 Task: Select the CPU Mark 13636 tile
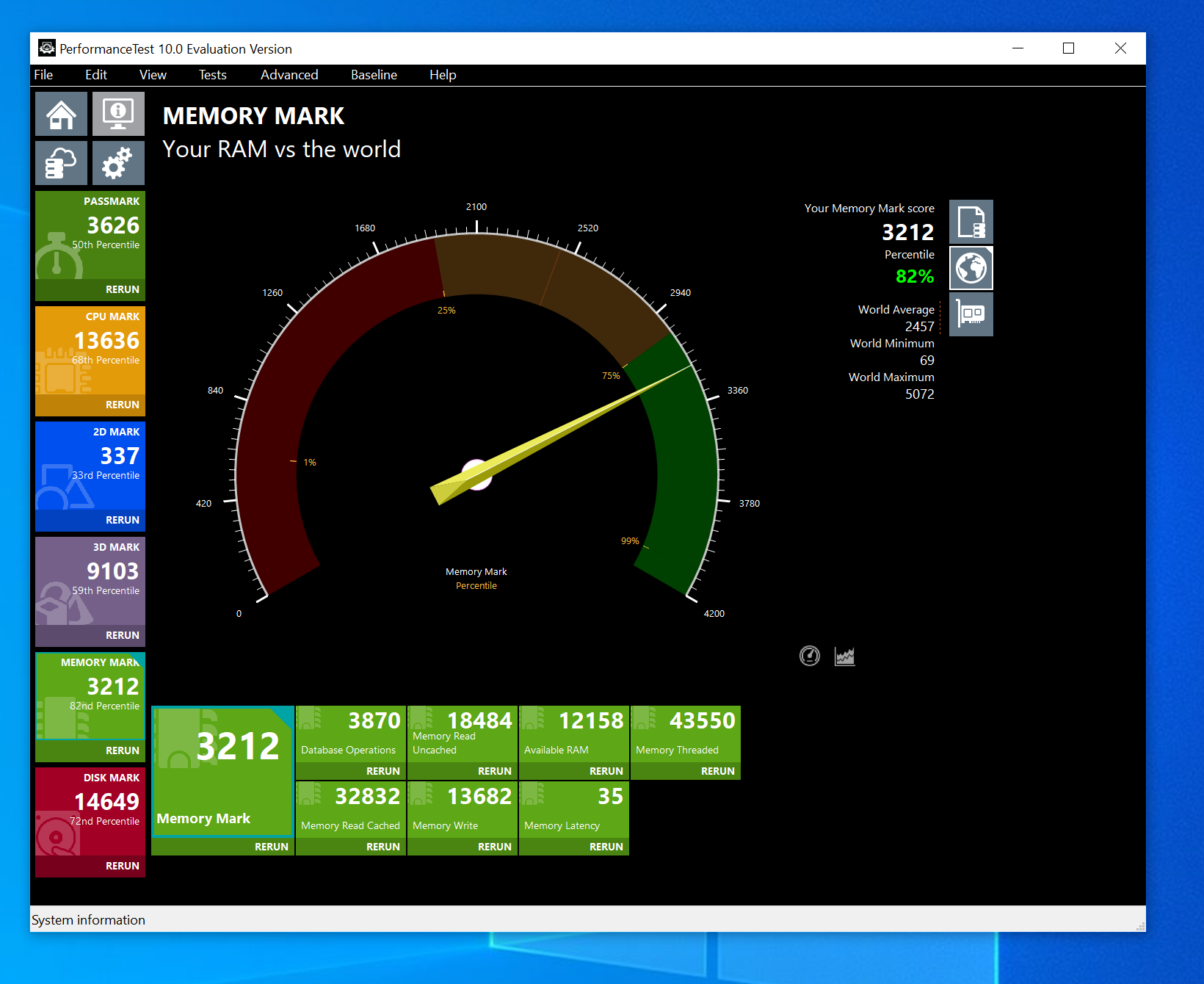click(x=90, y=350)
